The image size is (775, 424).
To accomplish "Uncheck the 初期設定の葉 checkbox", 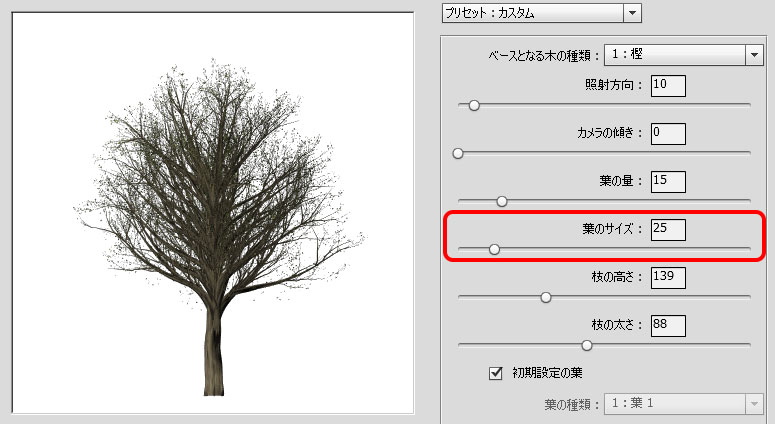I will 495,373.
